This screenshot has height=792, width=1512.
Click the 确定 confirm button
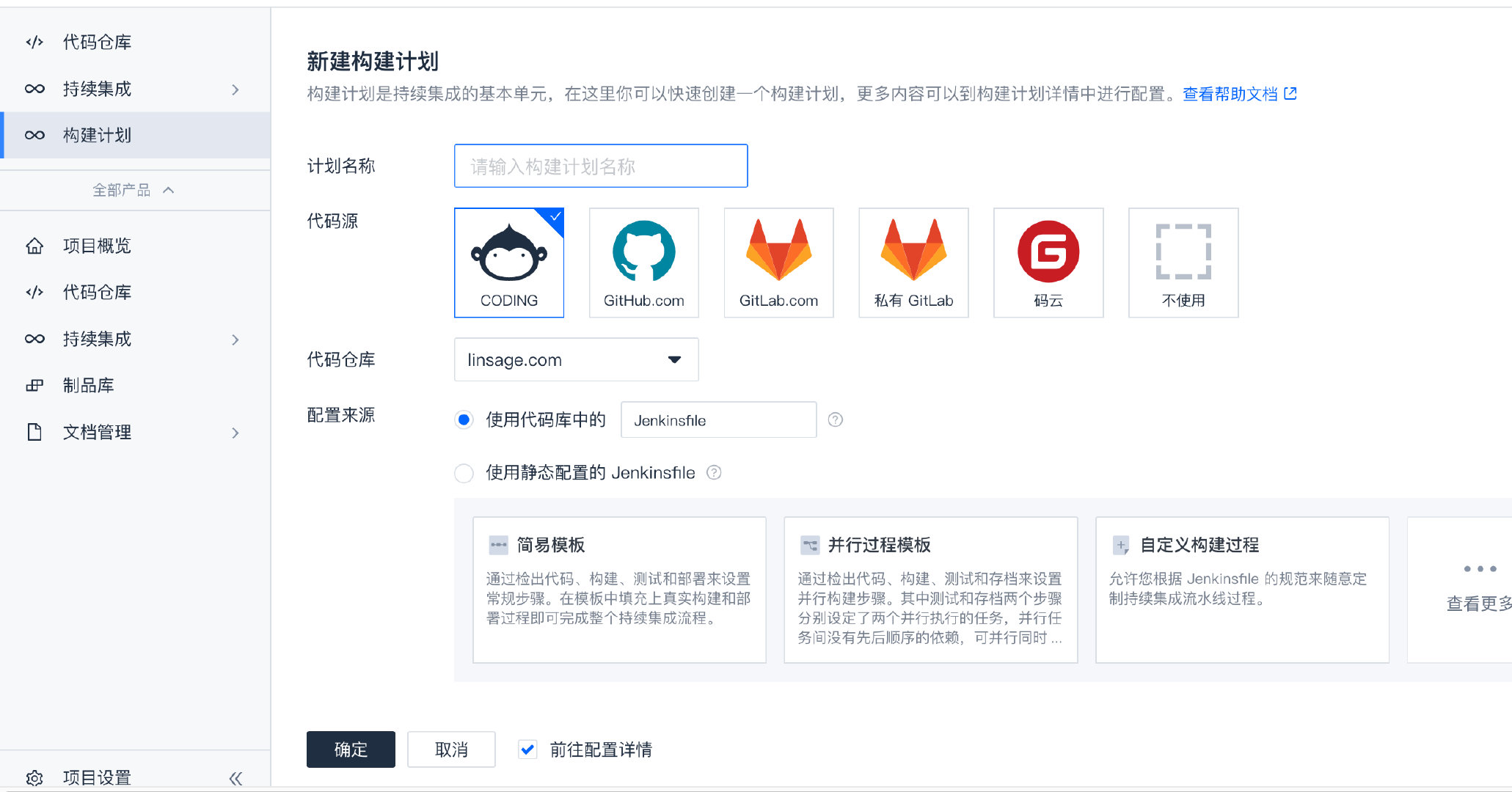[x=350, y=749]
